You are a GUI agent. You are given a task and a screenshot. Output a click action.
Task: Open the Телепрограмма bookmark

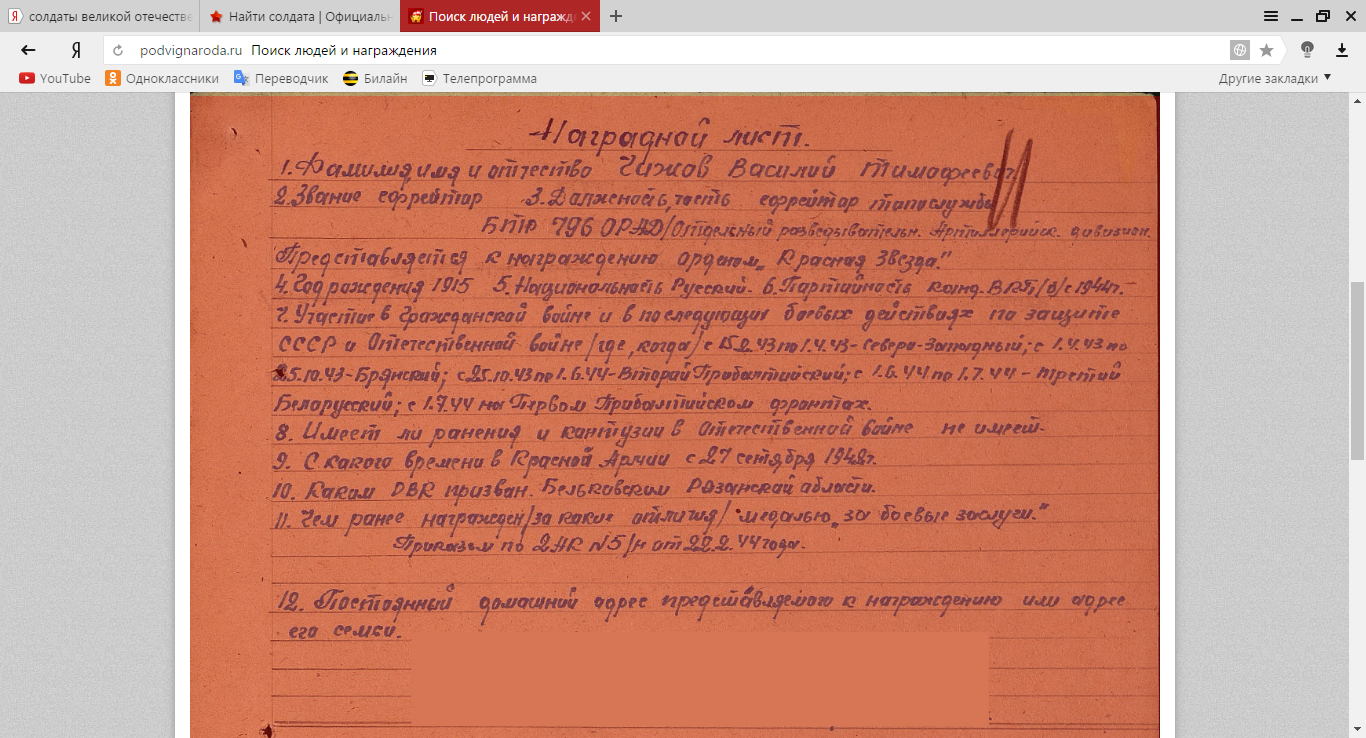[x=479, y=78]
